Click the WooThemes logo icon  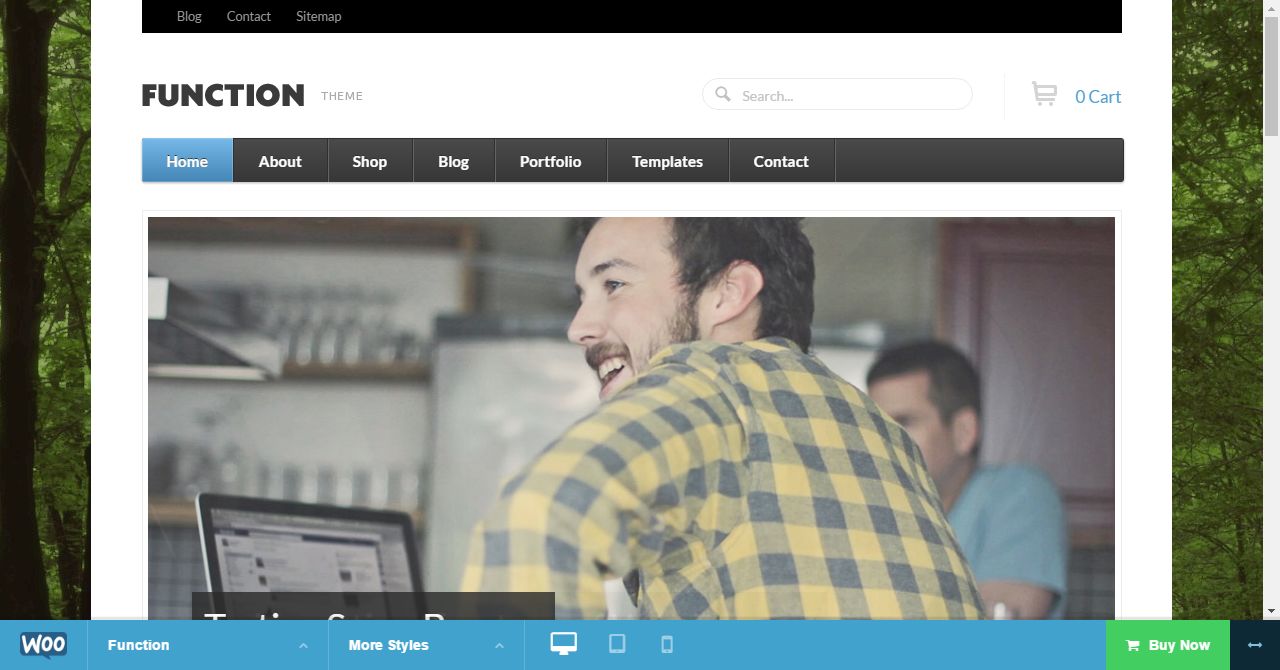pos(43,645)
